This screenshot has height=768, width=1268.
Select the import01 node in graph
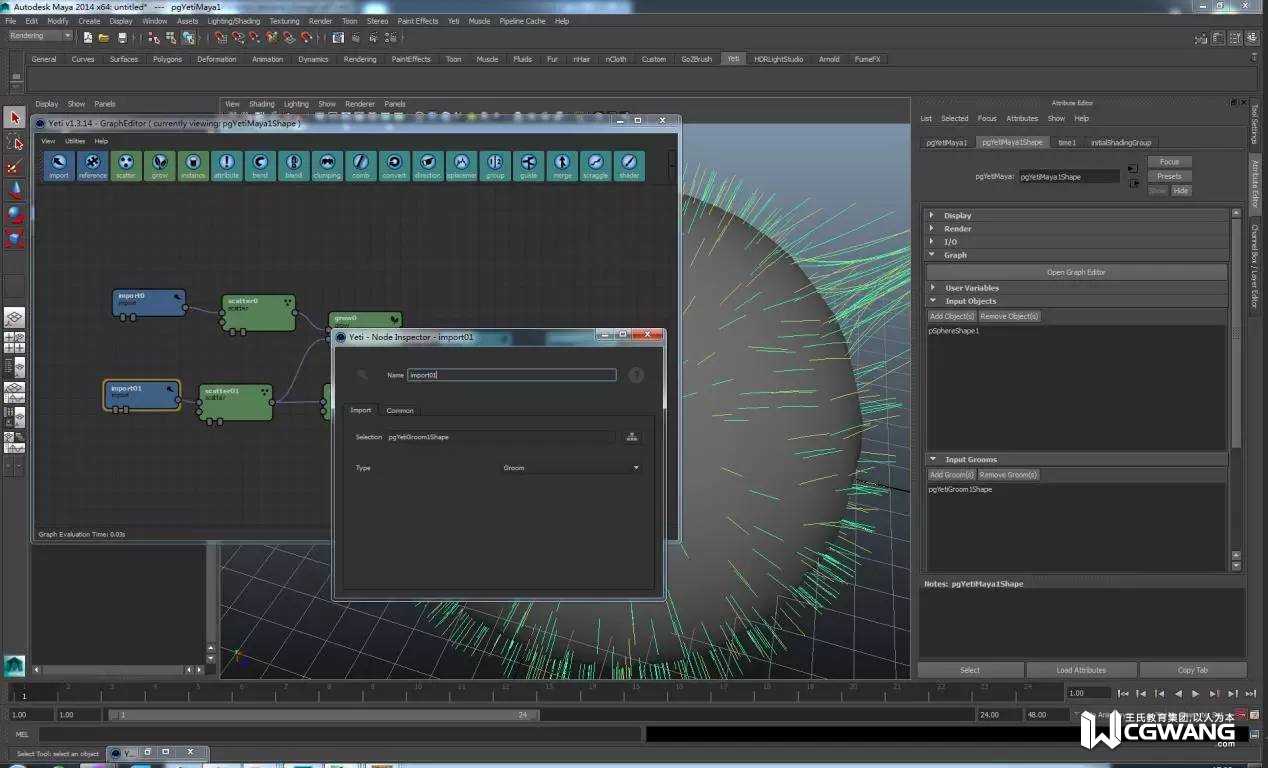point(142,395)
